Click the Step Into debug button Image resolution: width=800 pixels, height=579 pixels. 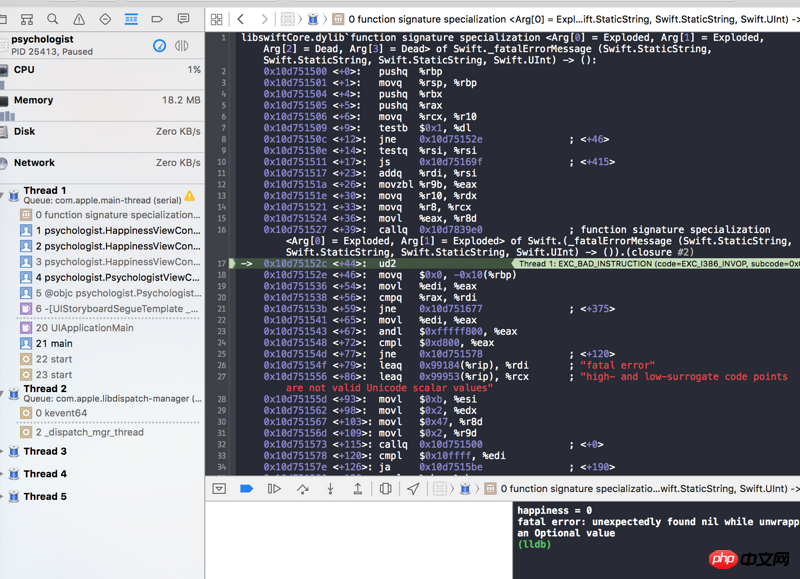coord(330,489)
